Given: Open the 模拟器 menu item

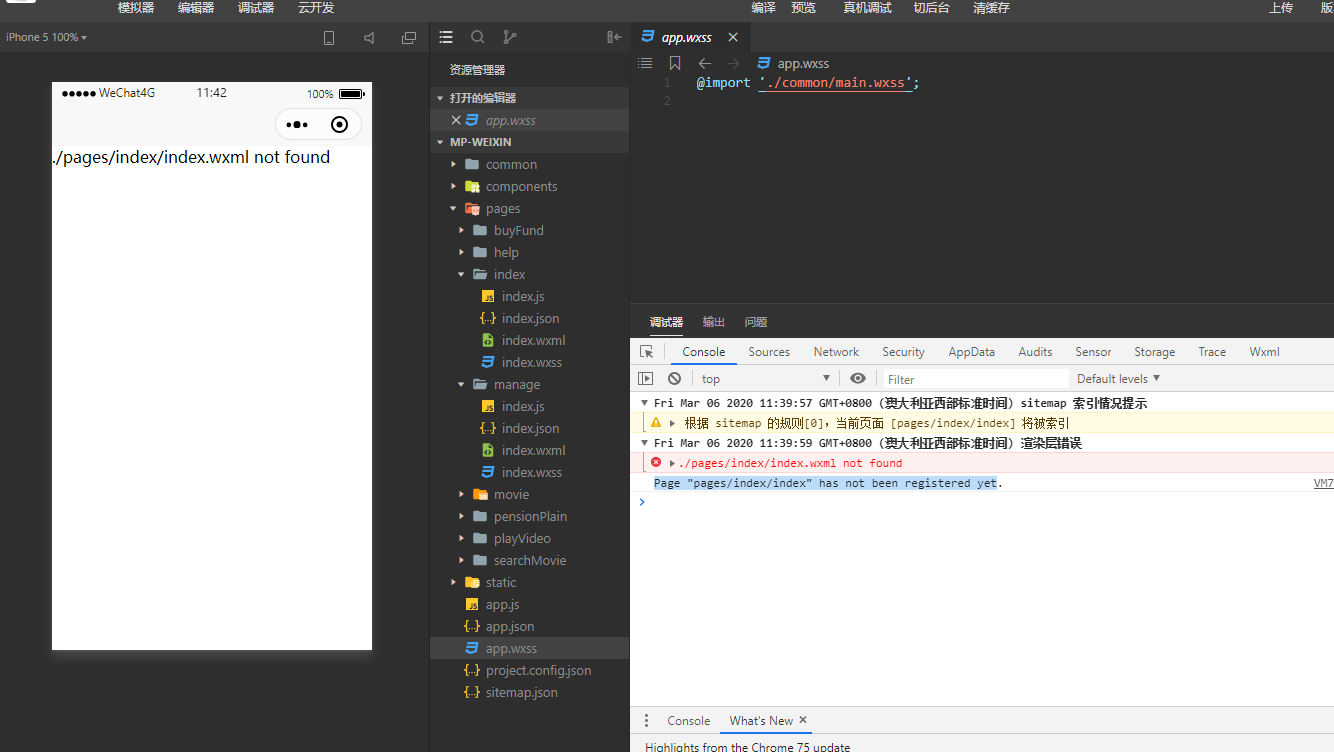Looking at the screenshot, I should pyautogui.click(x=136, y=7).
